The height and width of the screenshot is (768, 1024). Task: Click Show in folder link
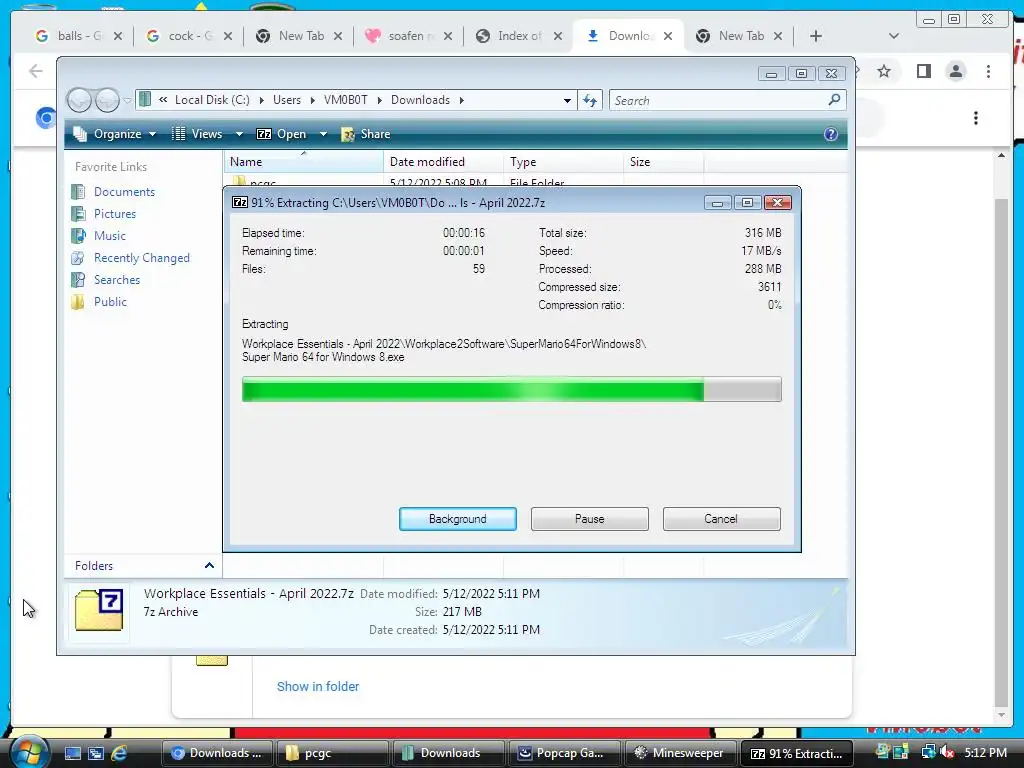317,686
